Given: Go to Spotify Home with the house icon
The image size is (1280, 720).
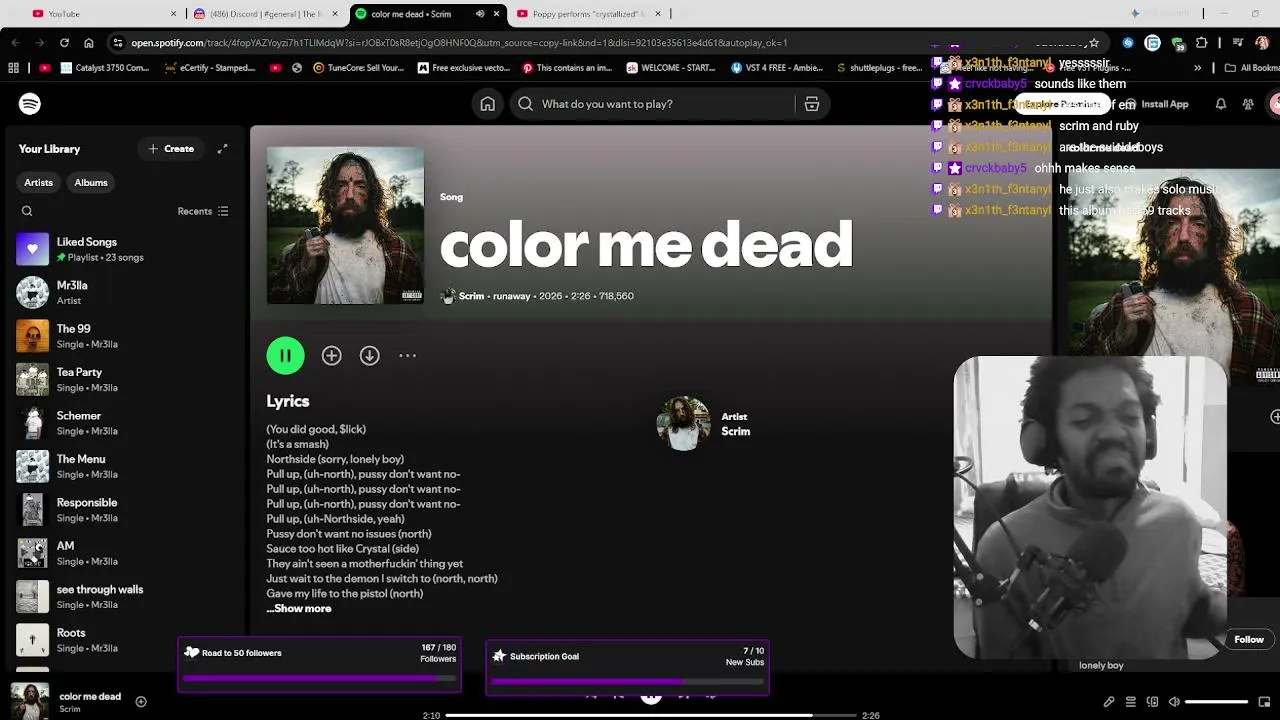Looking at the screenshot, I should tap(487, 104).
